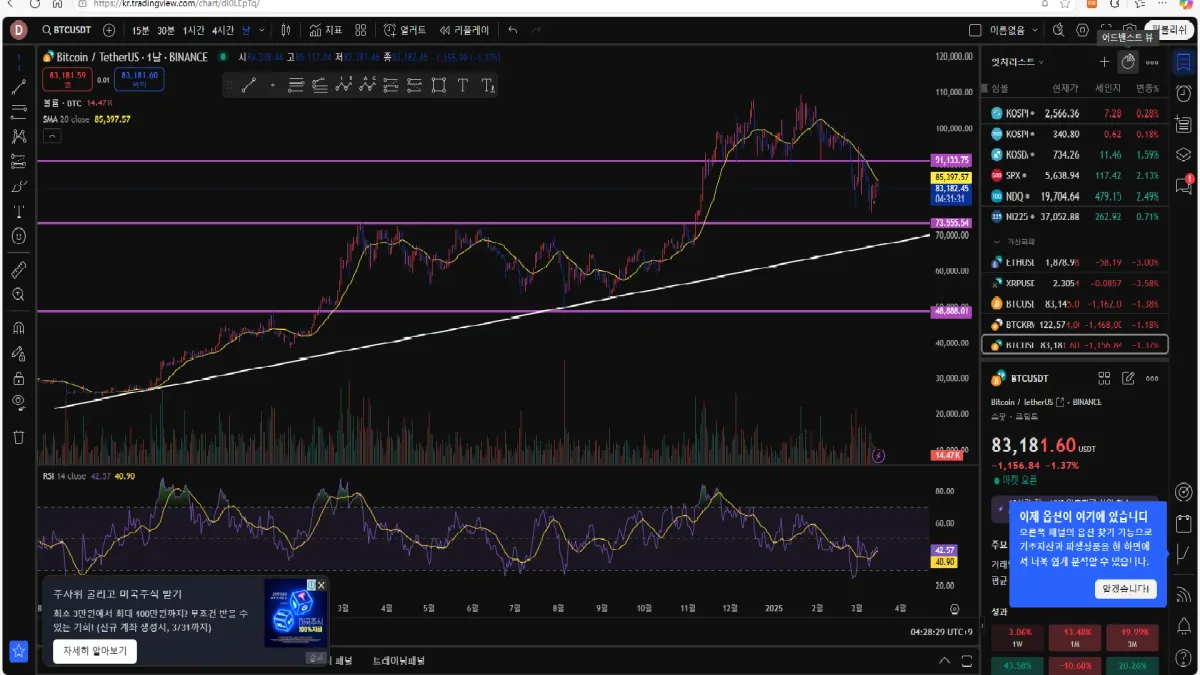Switch to the 1시간 timeframe

click(194, 30)
